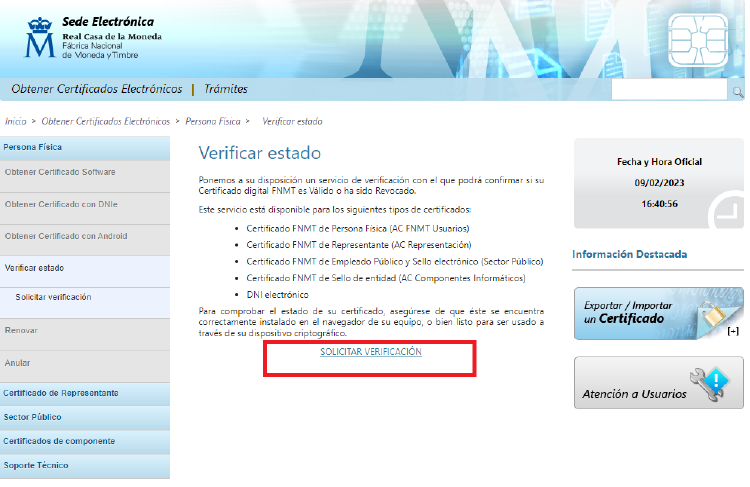Click the 'Certificado FNMT de Persona Física' bullet
The width and height of the screenshot is (750, 487).
point(358,229)
